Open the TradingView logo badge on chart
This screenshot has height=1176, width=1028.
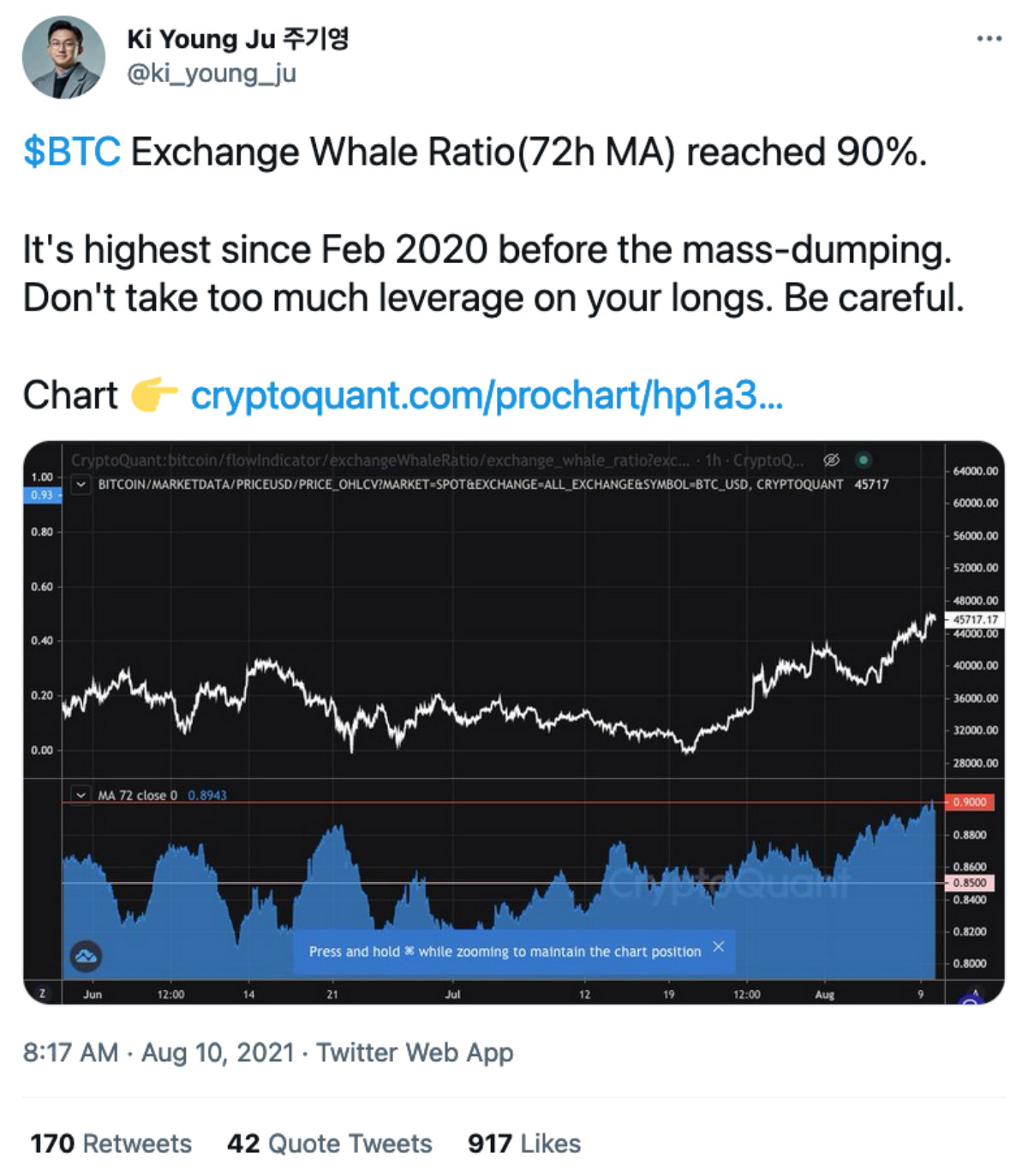[x=86, y=955]
